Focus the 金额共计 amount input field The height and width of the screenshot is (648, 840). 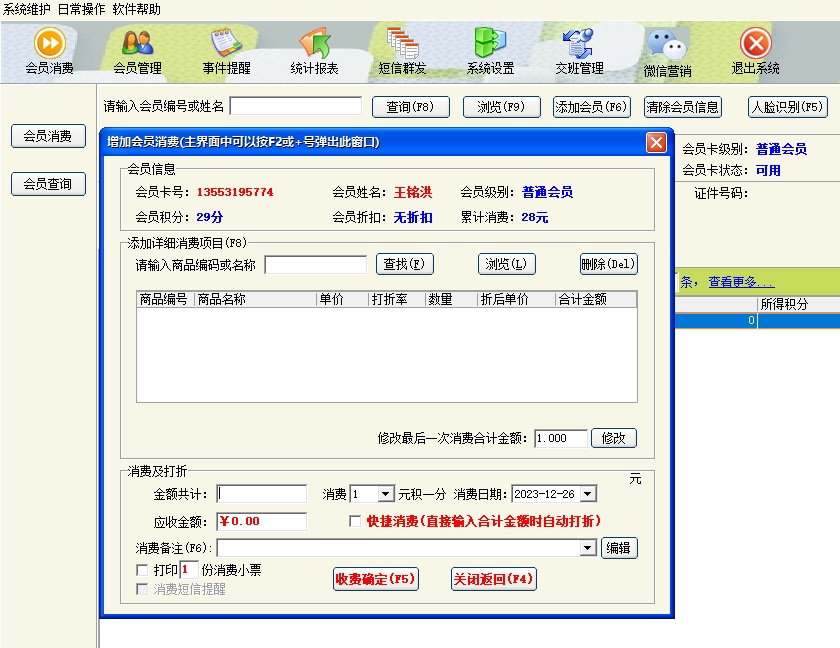(261, 494)
